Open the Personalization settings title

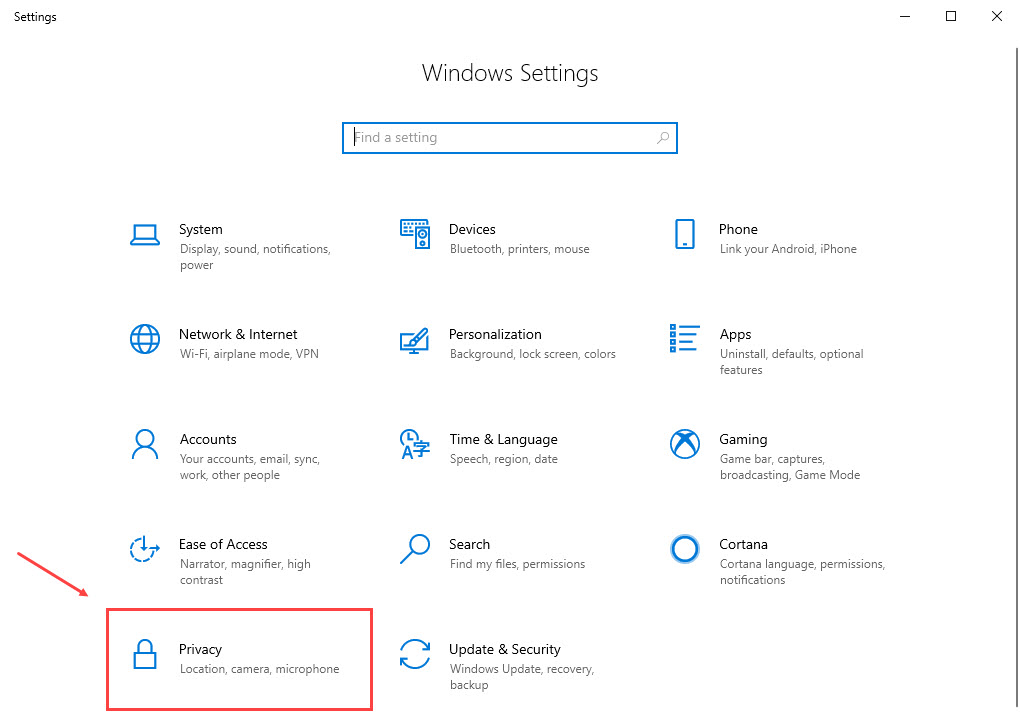click(x=495, y=334)
